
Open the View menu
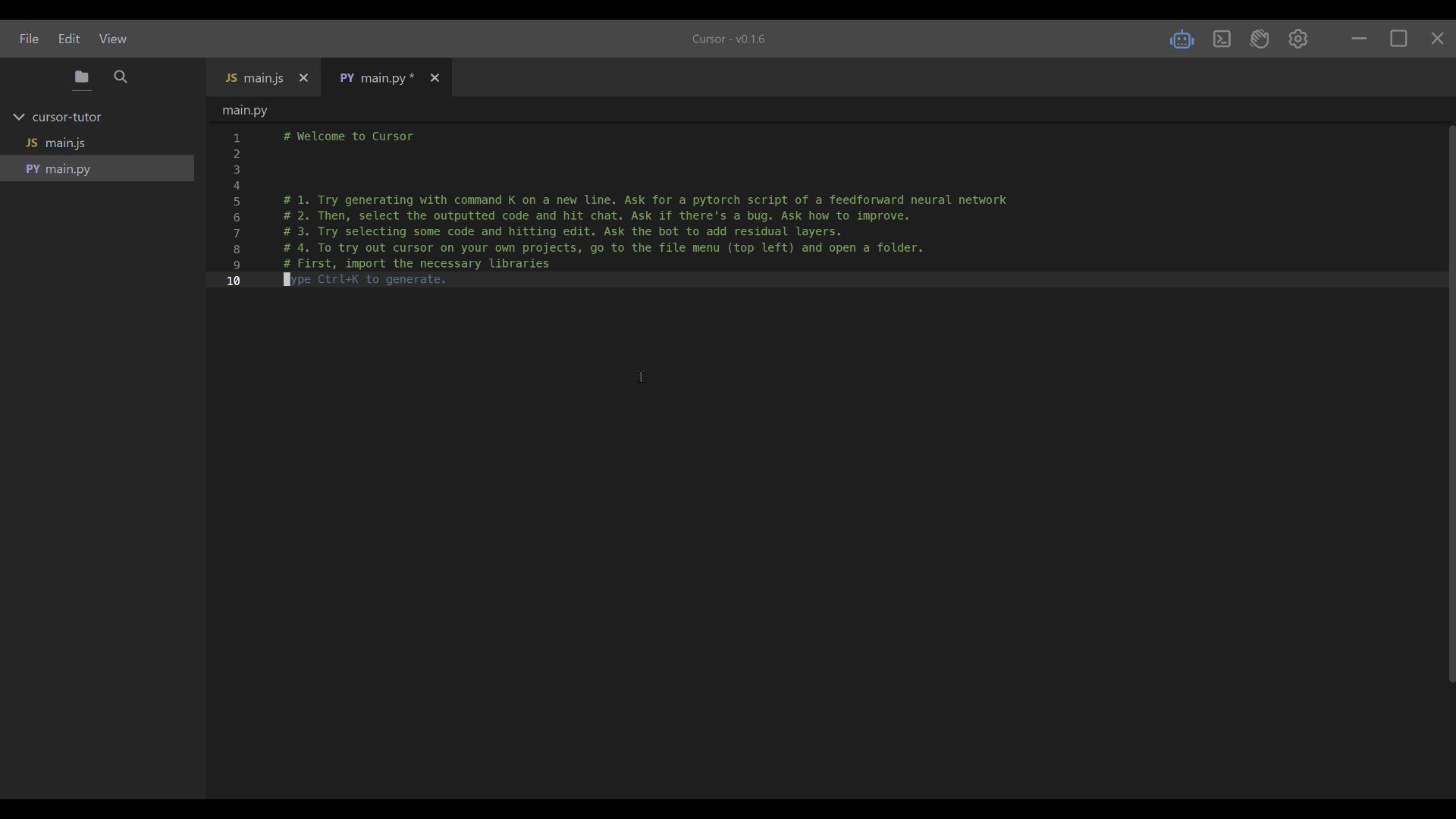113,39
